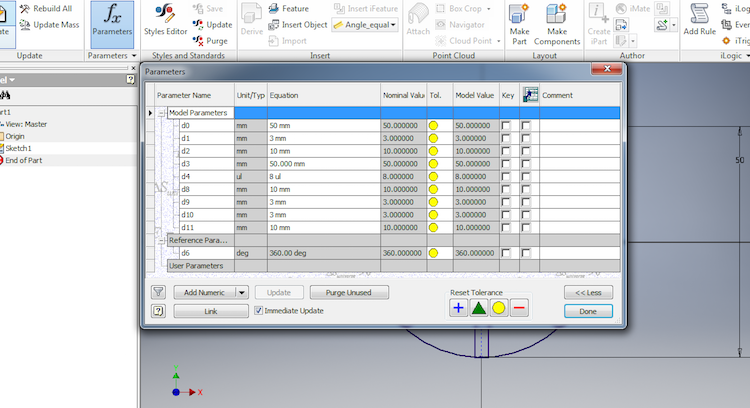The width and height of the screenshot is (750, 408).
Task: Click the Update styles icon
Action: point(198,24)
